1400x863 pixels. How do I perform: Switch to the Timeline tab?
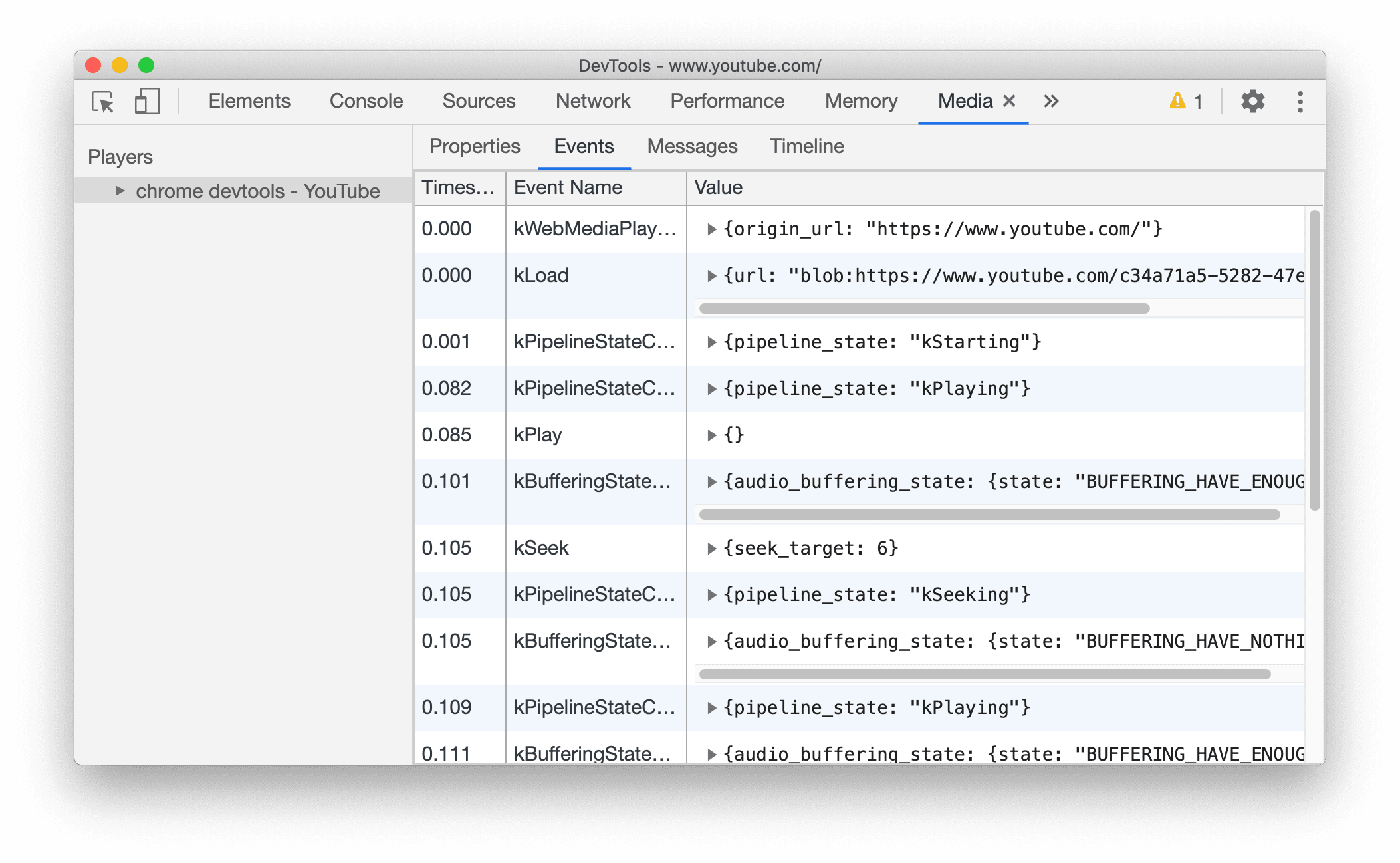[x=807, y=145]
